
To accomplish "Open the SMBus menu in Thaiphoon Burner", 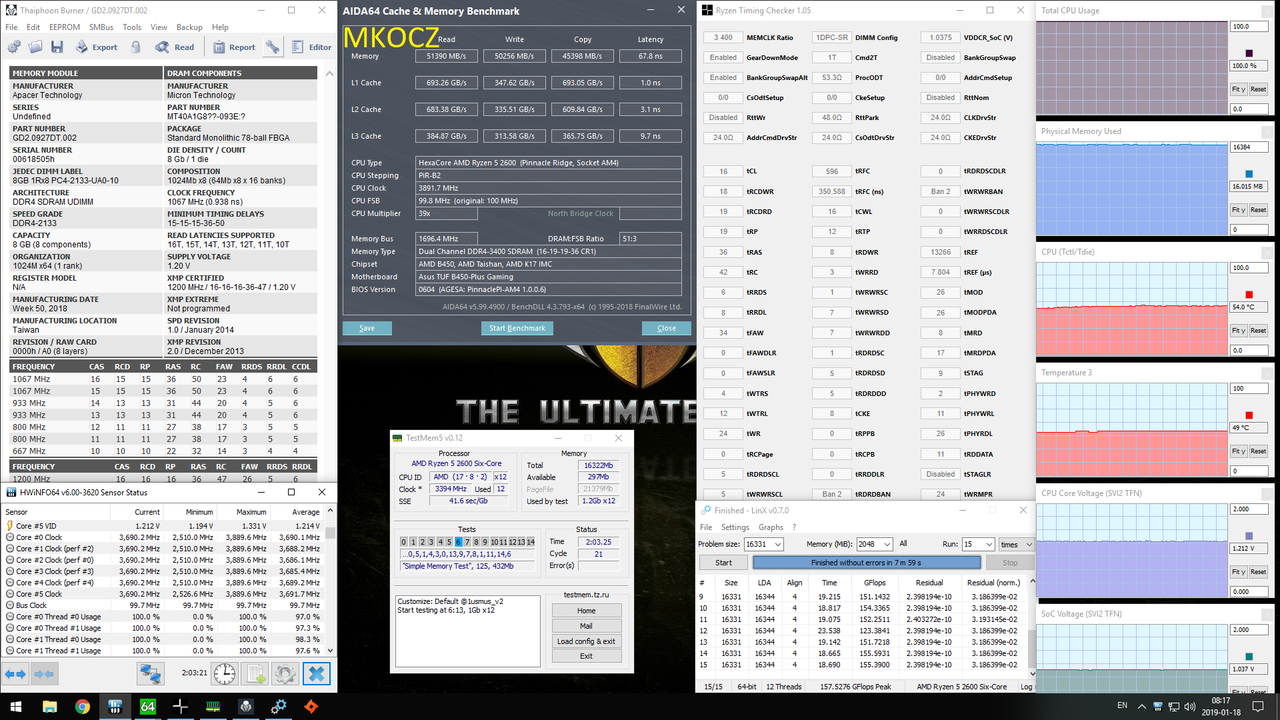I will (101, 27).
